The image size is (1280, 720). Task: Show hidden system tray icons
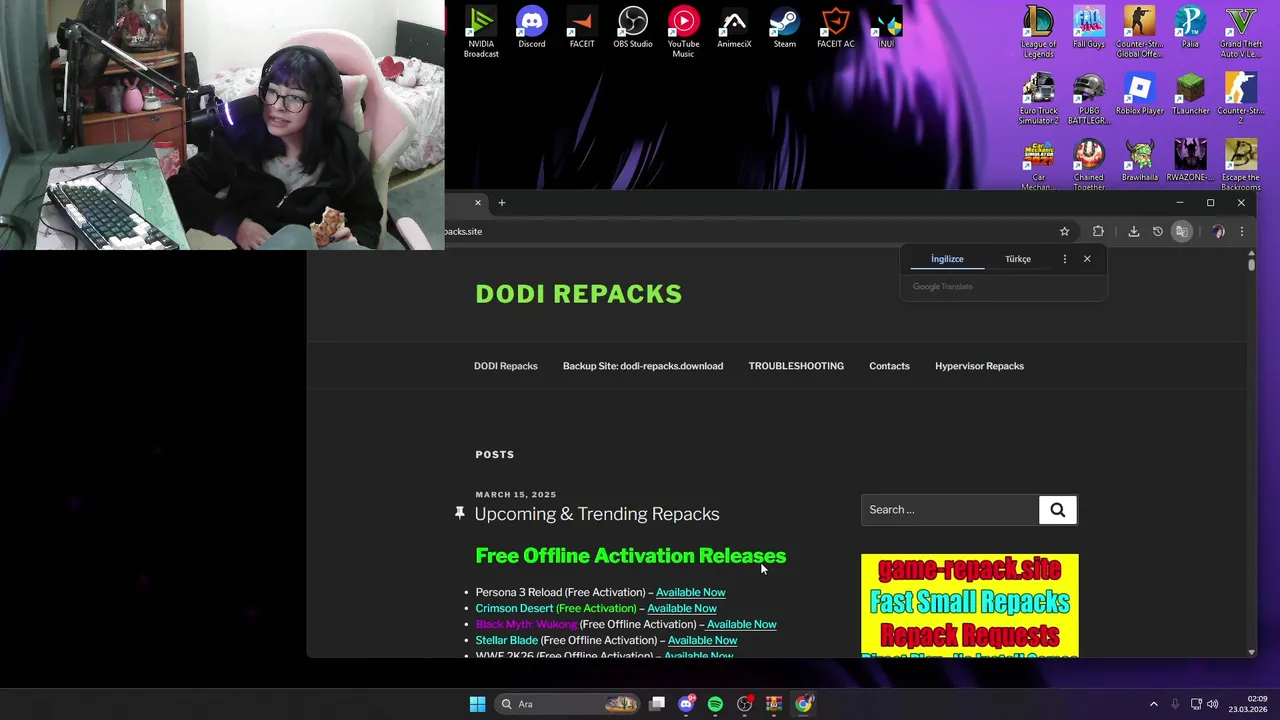(1153, 704)
